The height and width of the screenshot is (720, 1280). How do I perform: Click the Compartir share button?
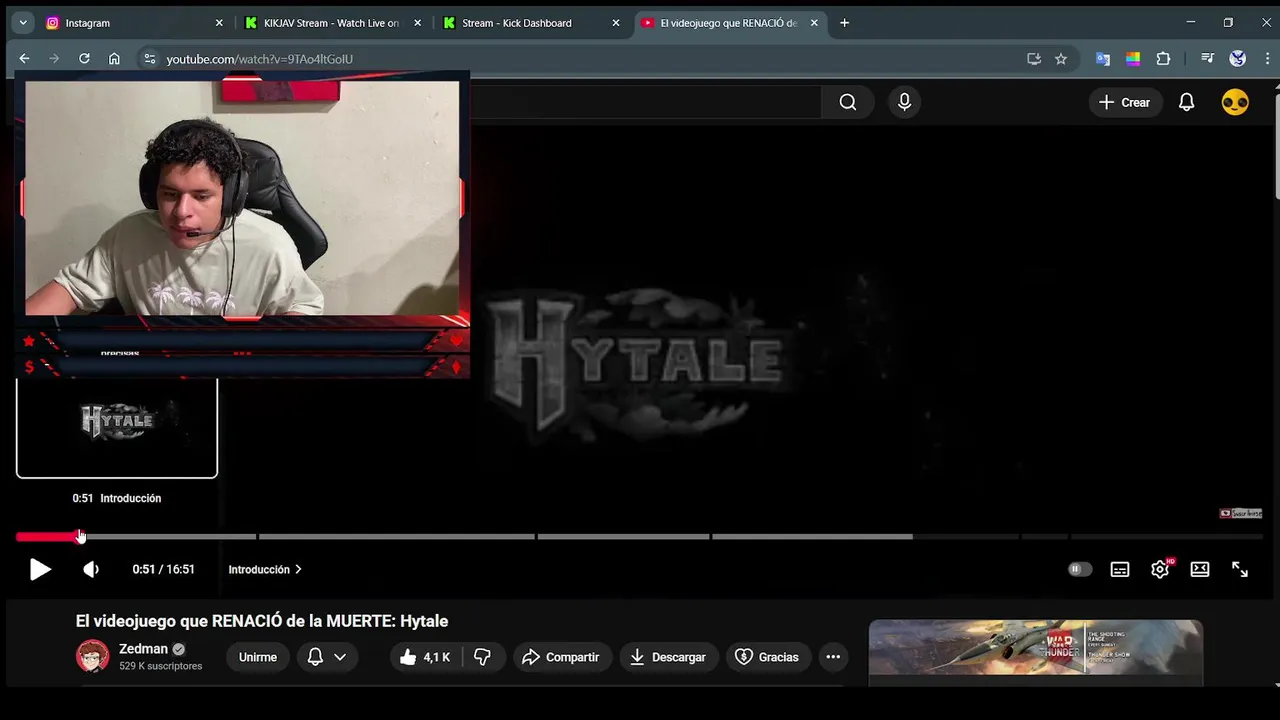562,657
